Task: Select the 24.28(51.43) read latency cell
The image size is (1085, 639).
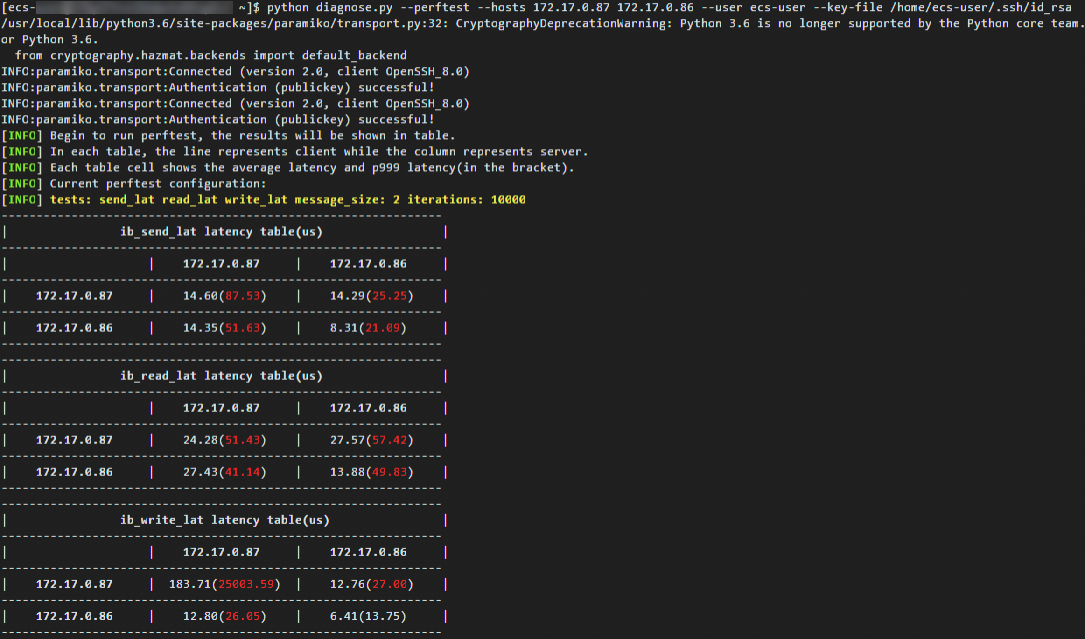Action: click(x=222, y=439)
